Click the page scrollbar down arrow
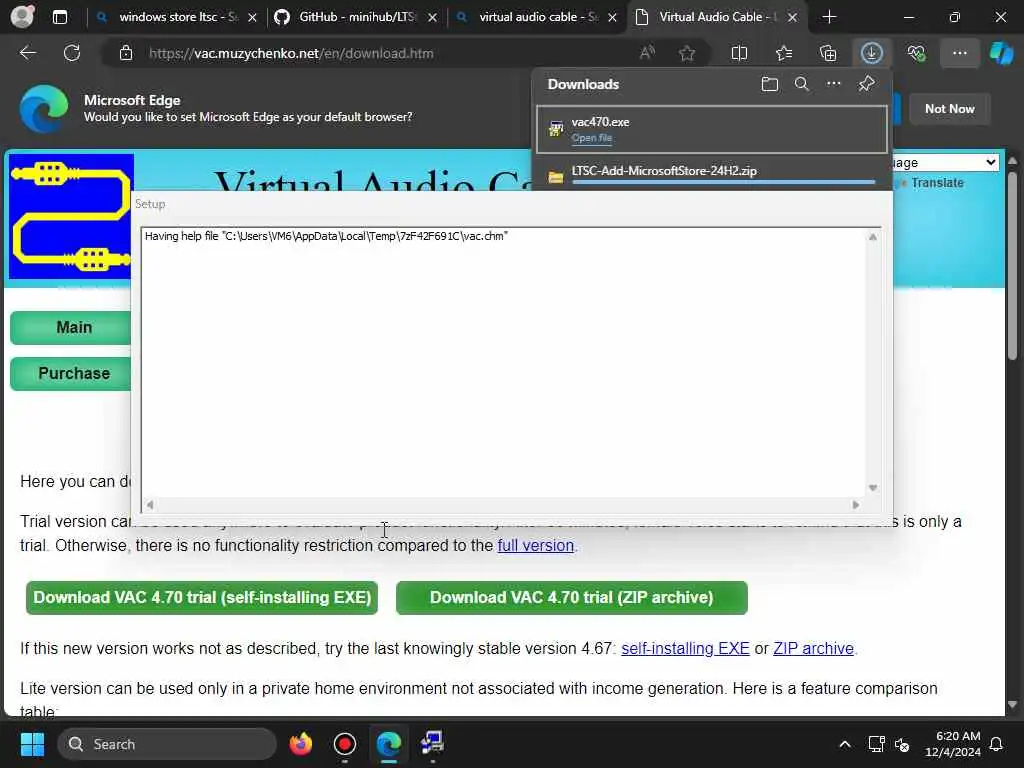The height and width of the screenshot is (768, 1024). click(x=1012, y=705)
